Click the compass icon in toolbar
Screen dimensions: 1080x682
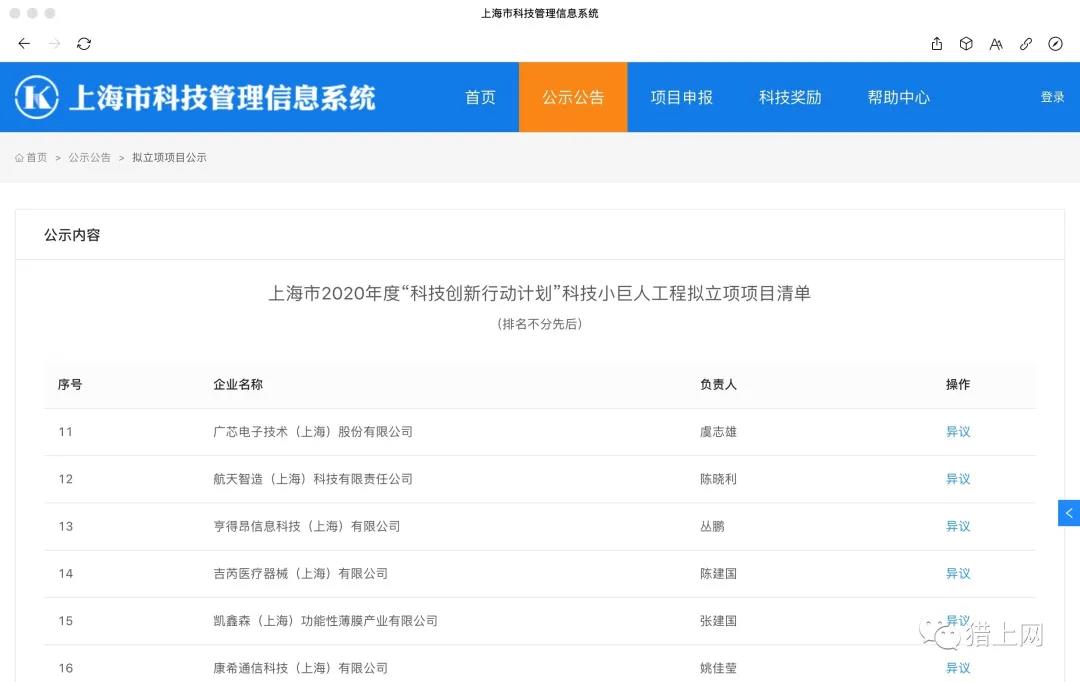(x=1055, y=44)
